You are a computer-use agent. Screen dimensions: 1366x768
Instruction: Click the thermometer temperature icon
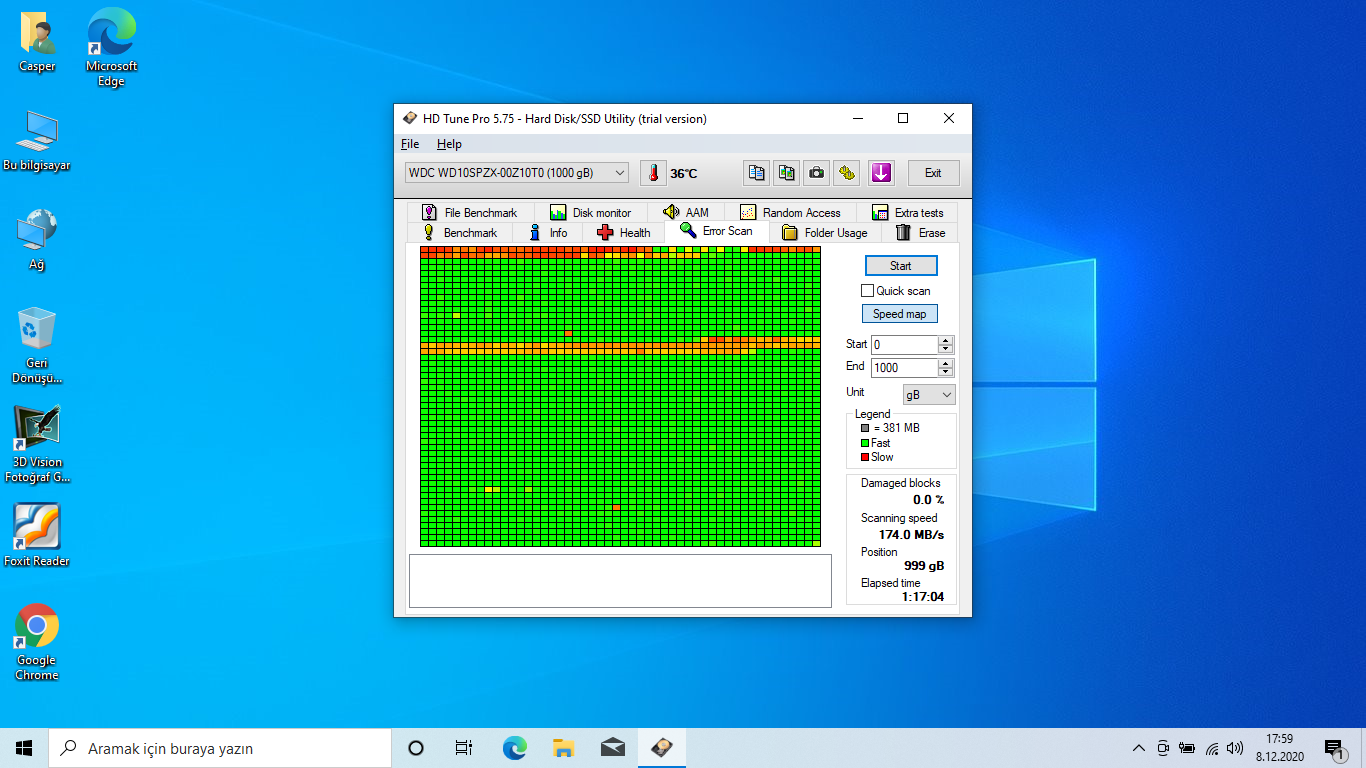pyautogui.click(x=653, y=173)
